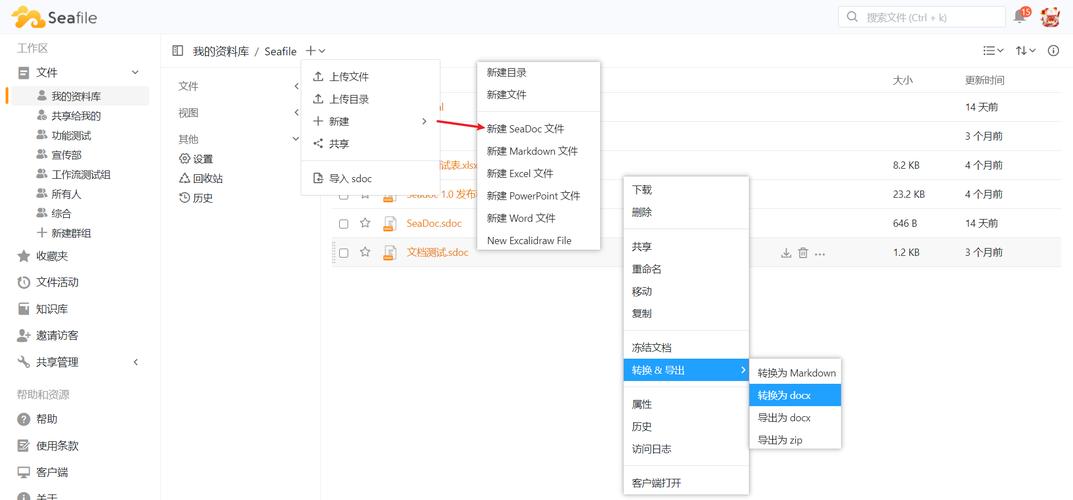Open the sort order dropdown
The width and height of the screenshot is (1073, 500).
tap(1026, 51)
